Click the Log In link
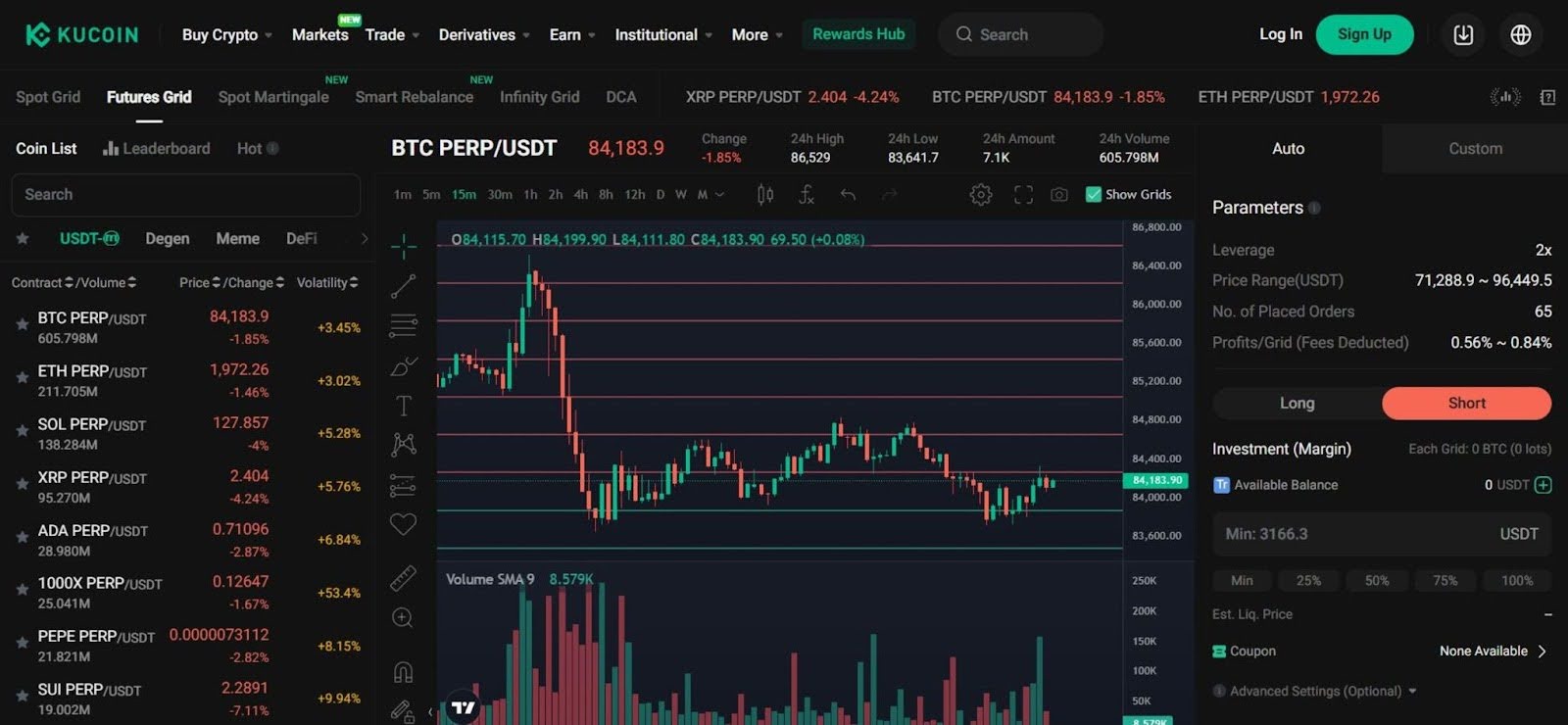Image resolution: width=1568 pixels, height=725 pixels. 1281,34
